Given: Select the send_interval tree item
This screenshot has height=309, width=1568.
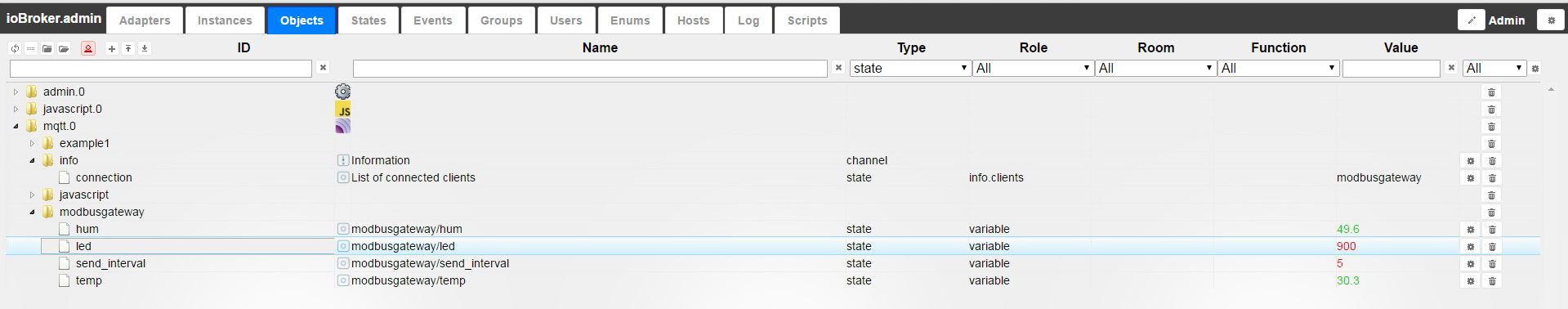Looking at the screenshot, I should (x=110, y=263).
